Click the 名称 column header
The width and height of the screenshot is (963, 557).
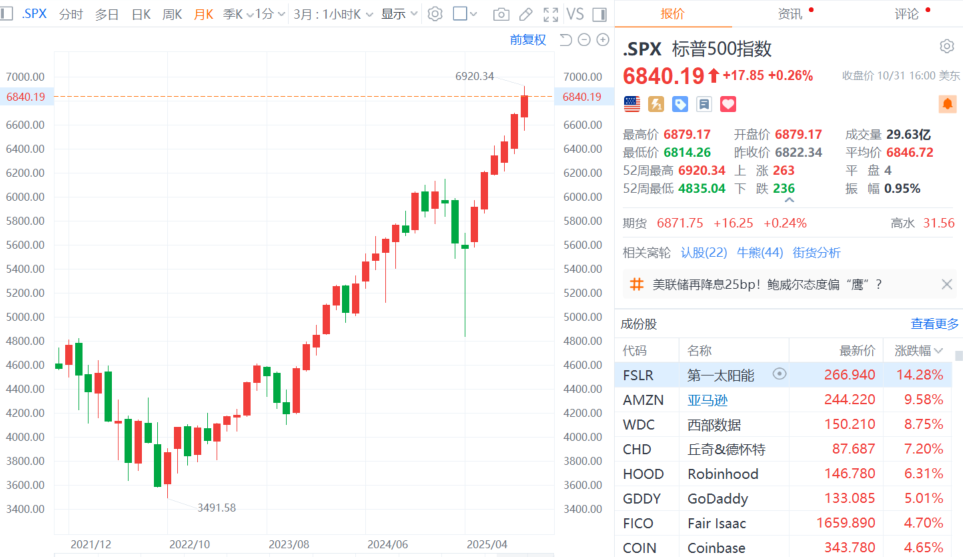pos(700,351)
